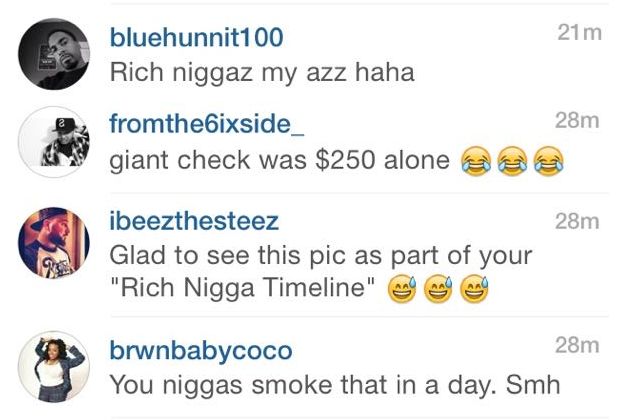View ibeezthesteez's circular profile photo
635x420 pixels.
click(53, 243)
